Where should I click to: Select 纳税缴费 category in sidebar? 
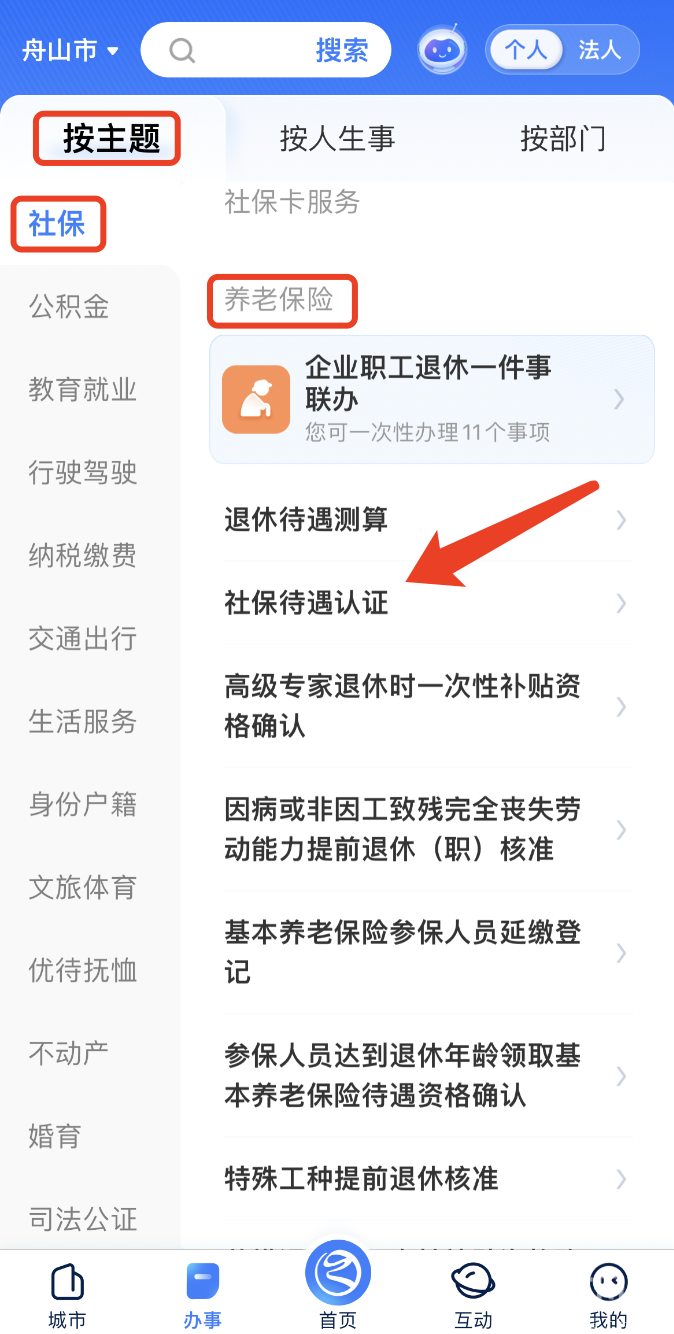[x=83, y=555]
